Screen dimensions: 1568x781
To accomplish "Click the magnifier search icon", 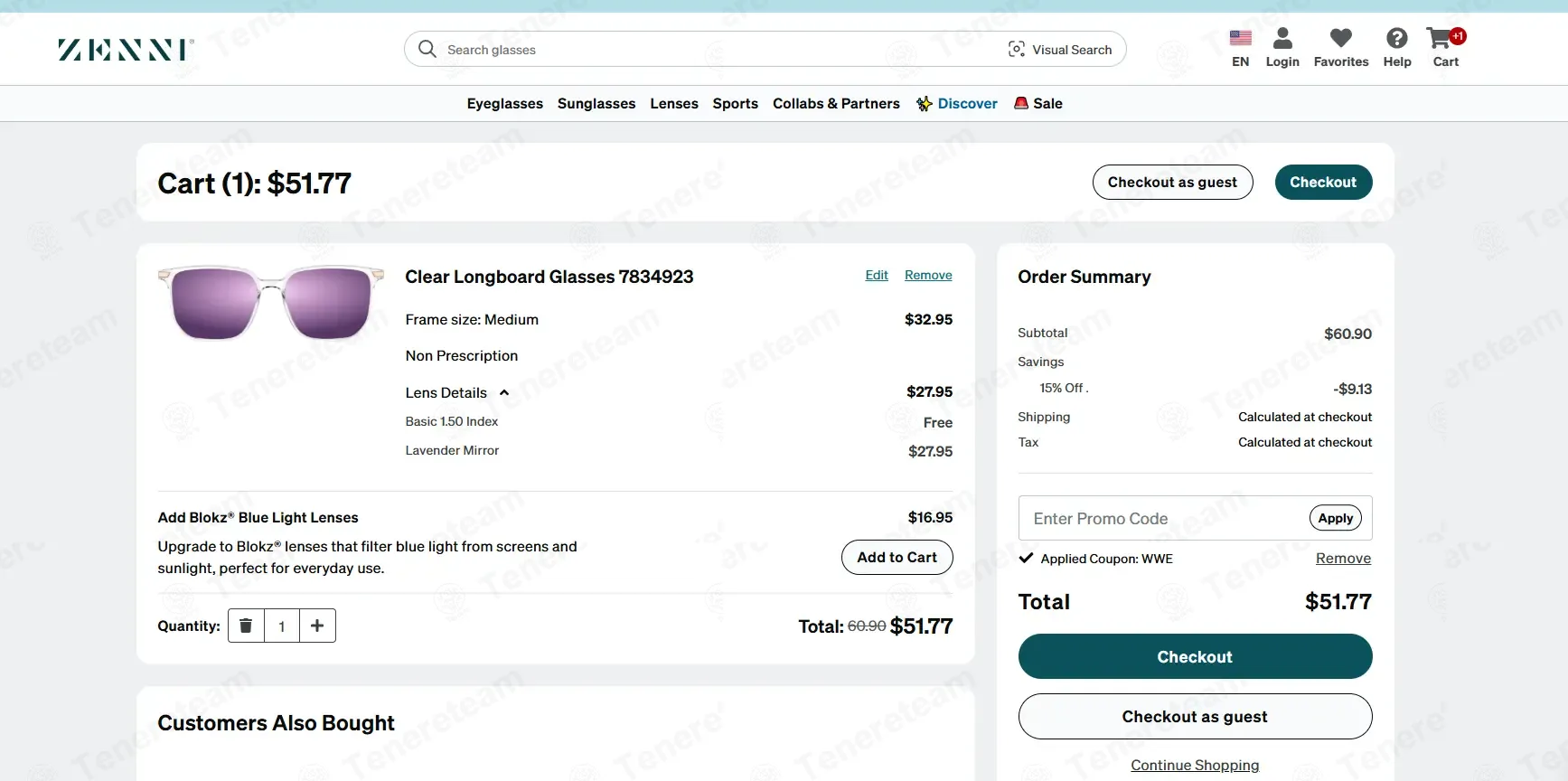I will [427, 49].
